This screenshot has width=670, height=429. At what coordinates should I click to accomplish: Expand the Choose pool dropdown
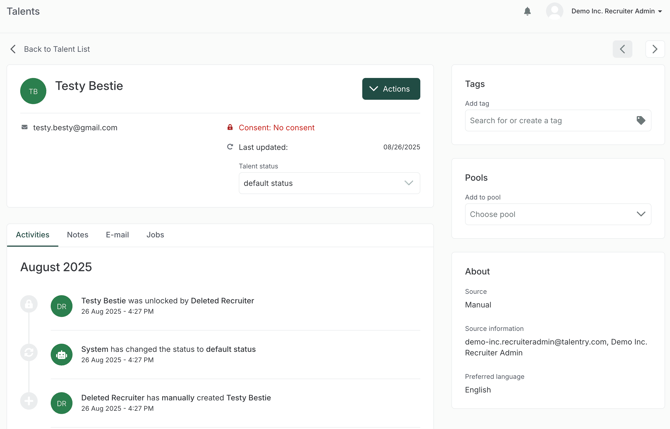(557, 214)
